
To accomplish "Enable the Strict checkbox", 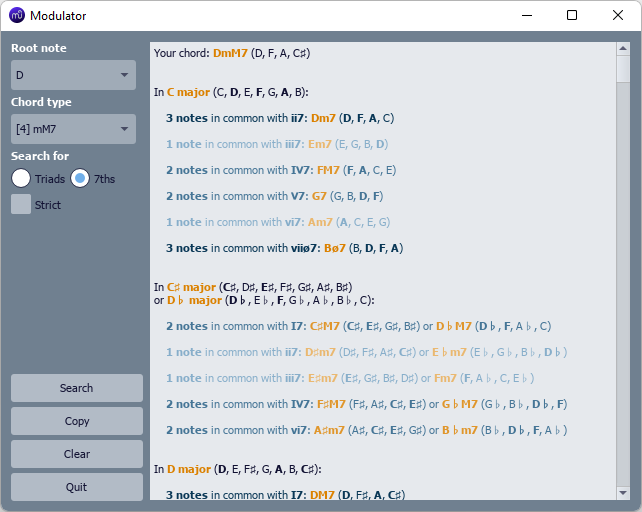I will click(21, 205).
